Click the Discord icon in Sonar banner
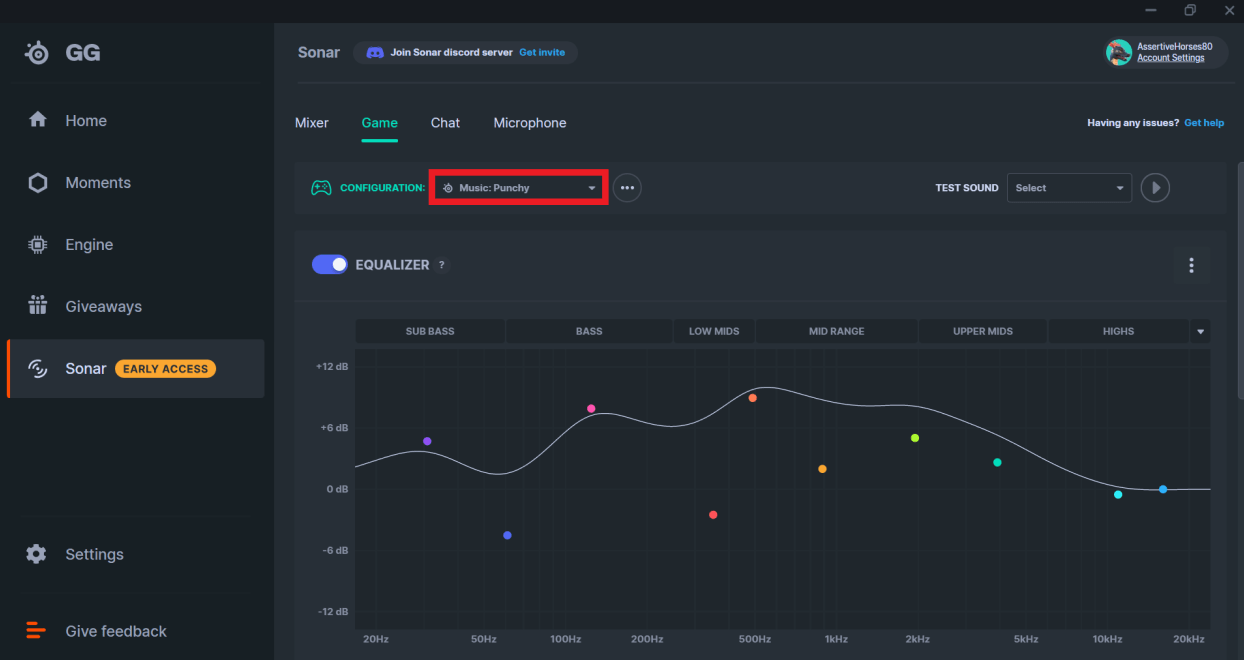The image size is (1244, 660). (374, 52)
